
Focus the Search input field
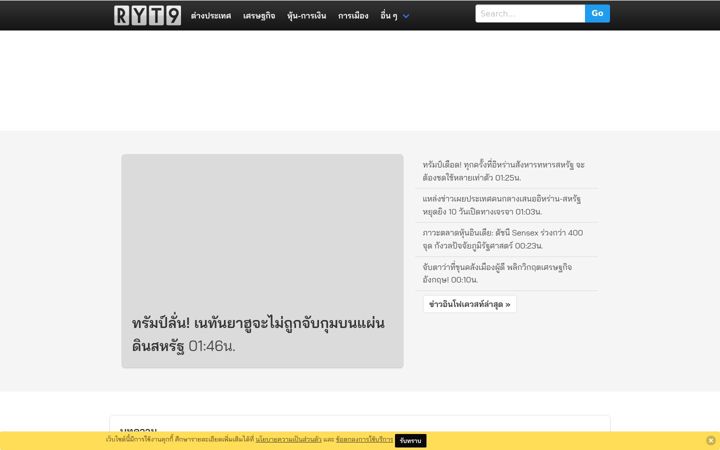[530, 13]
